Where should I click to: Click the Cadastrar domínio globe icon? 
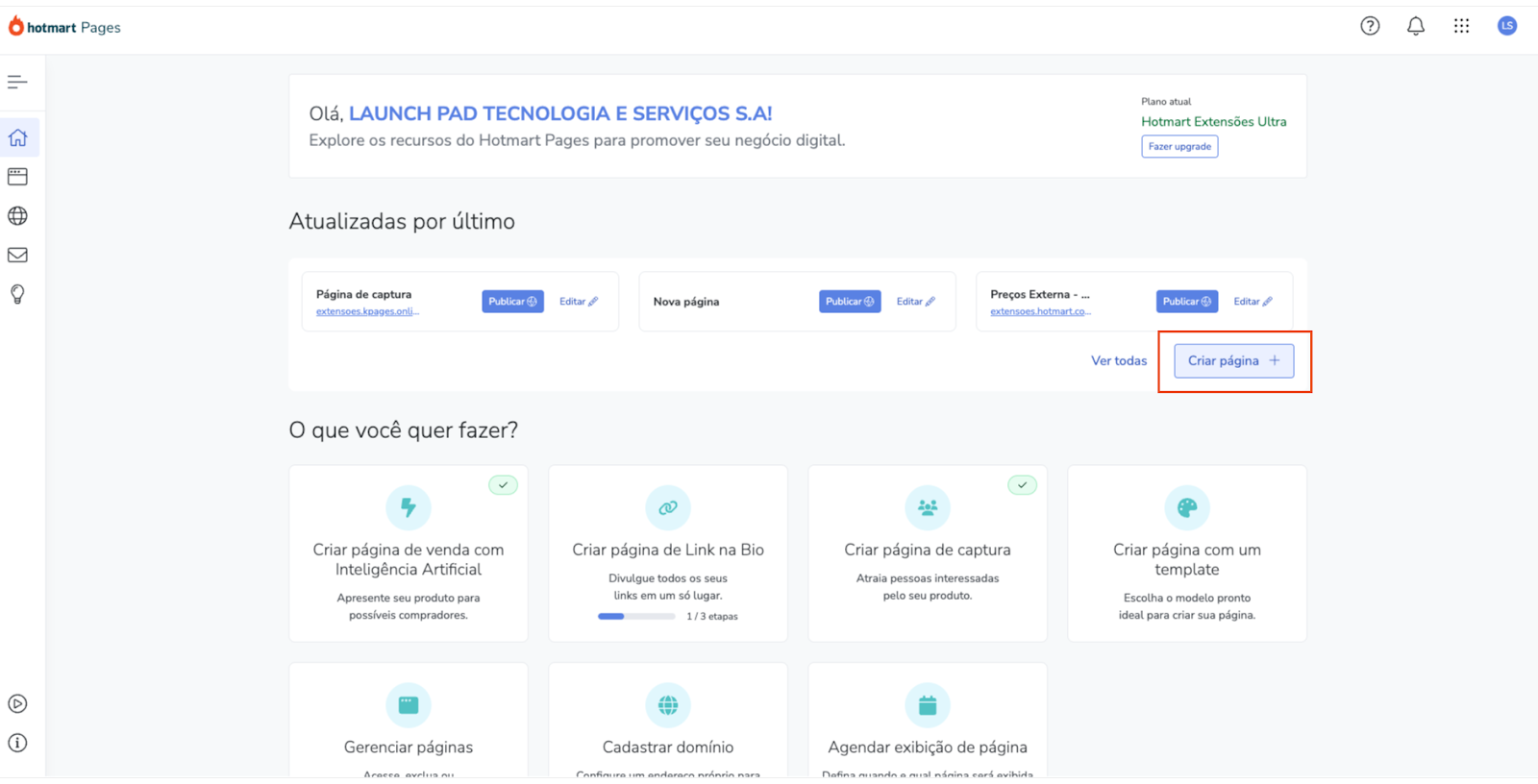click(x=668, y=705)
